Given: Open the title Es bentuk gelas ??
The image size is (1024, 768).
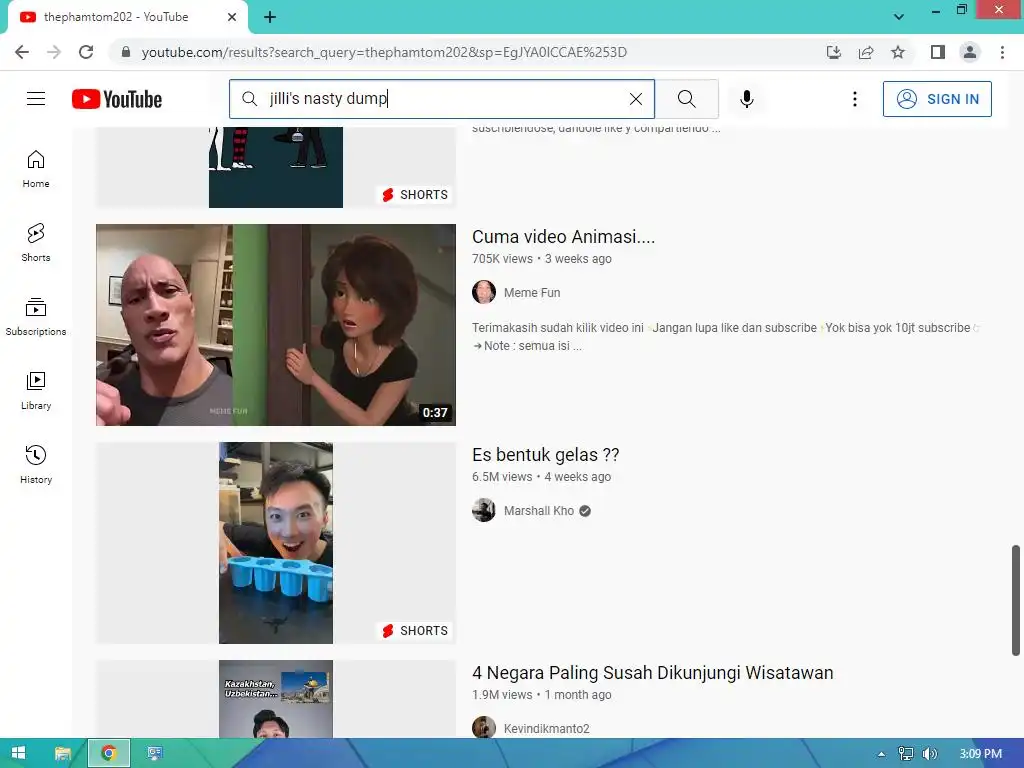Looking at the screenshot, I should click(545, 455).
